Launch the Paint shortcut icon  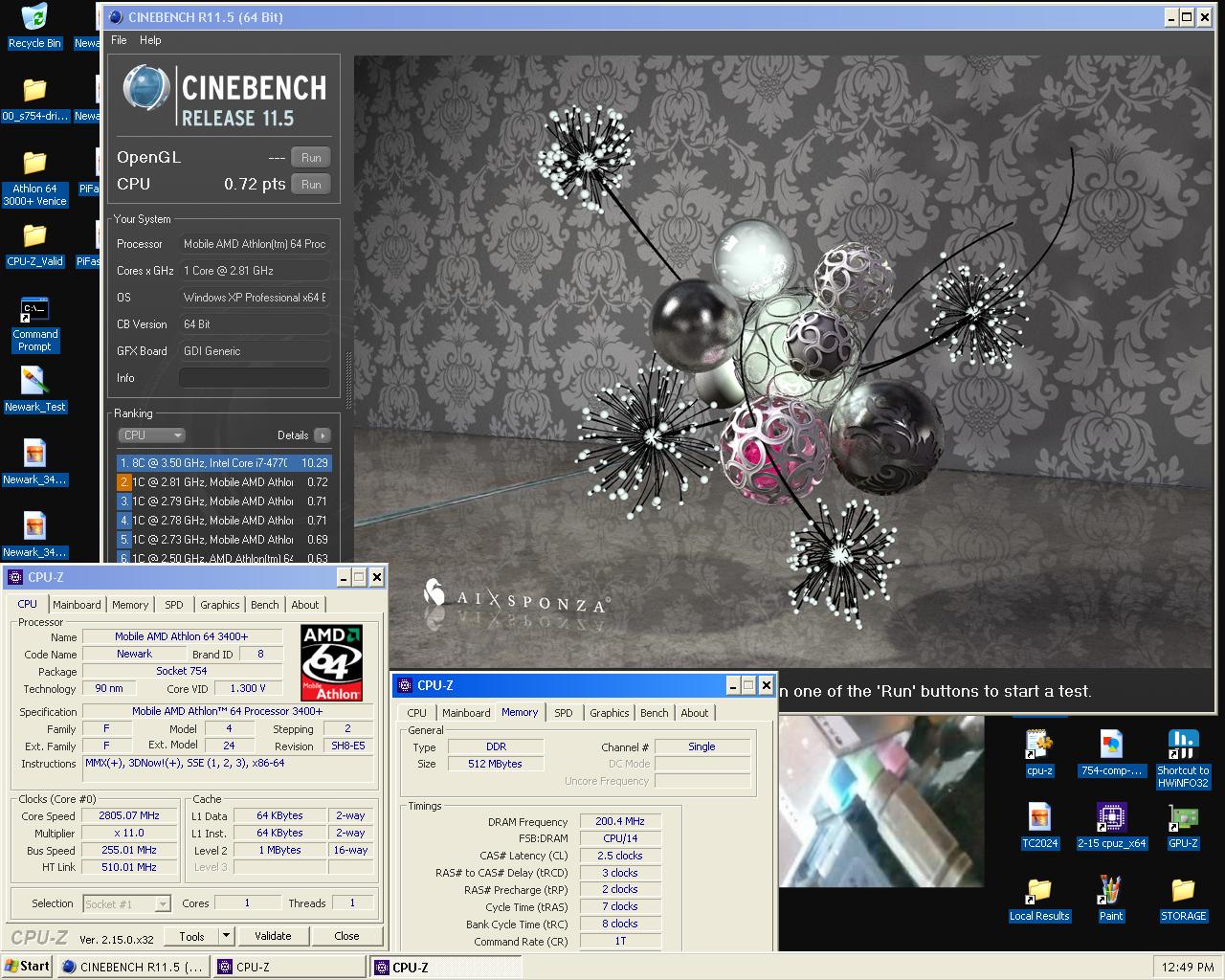pyautogui.click(x=1111, y=899)
